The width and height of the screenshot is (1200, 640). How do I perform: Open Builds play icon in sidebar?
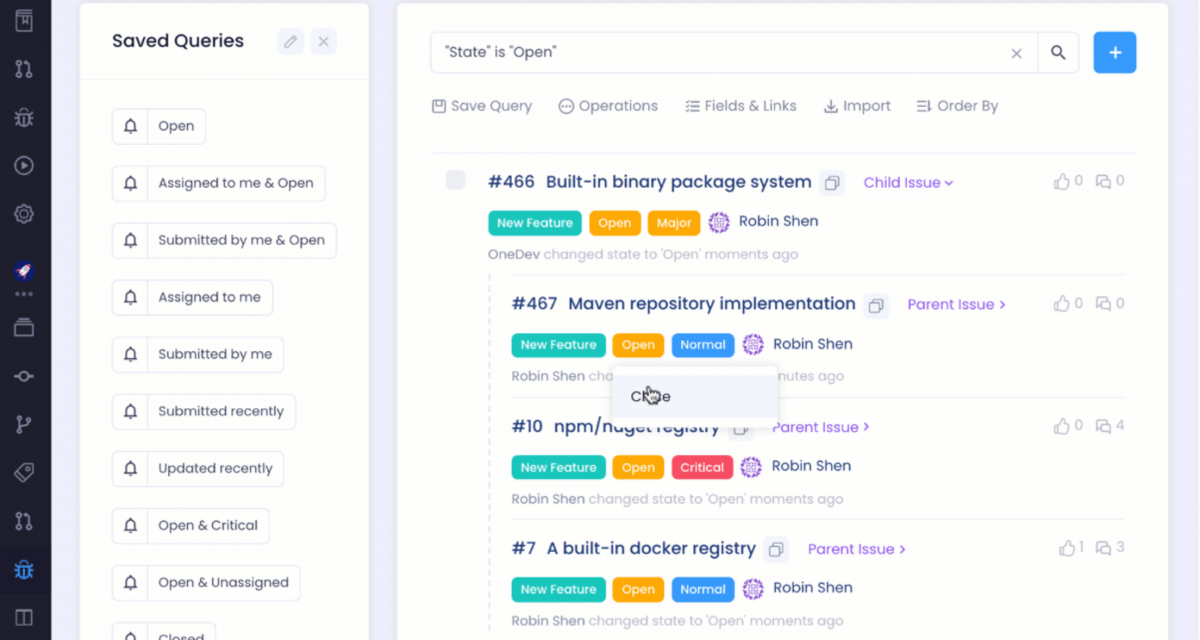coord(24,166)
